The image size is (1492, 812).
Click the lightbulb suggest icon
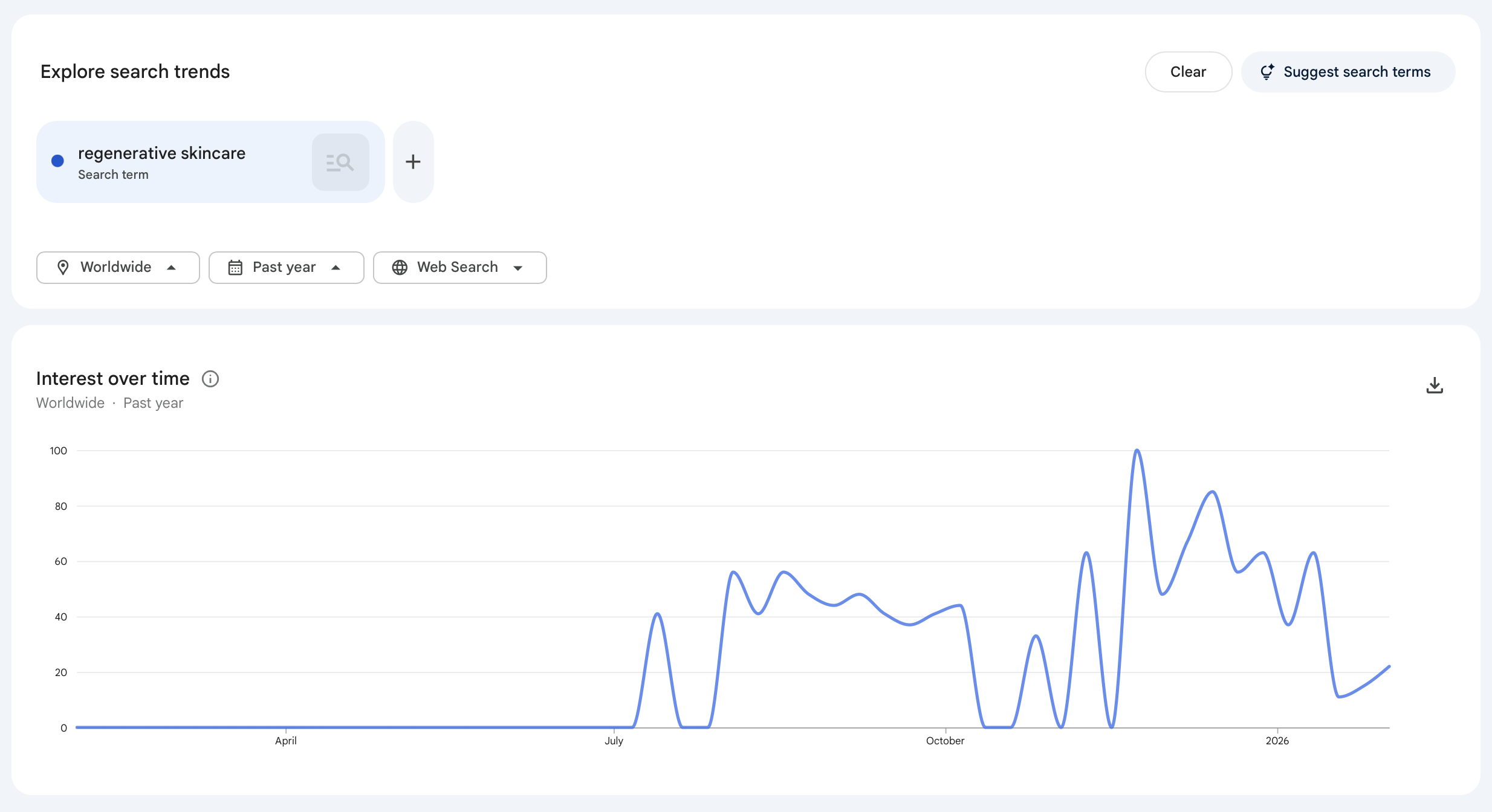click(x=1267, y=72)
